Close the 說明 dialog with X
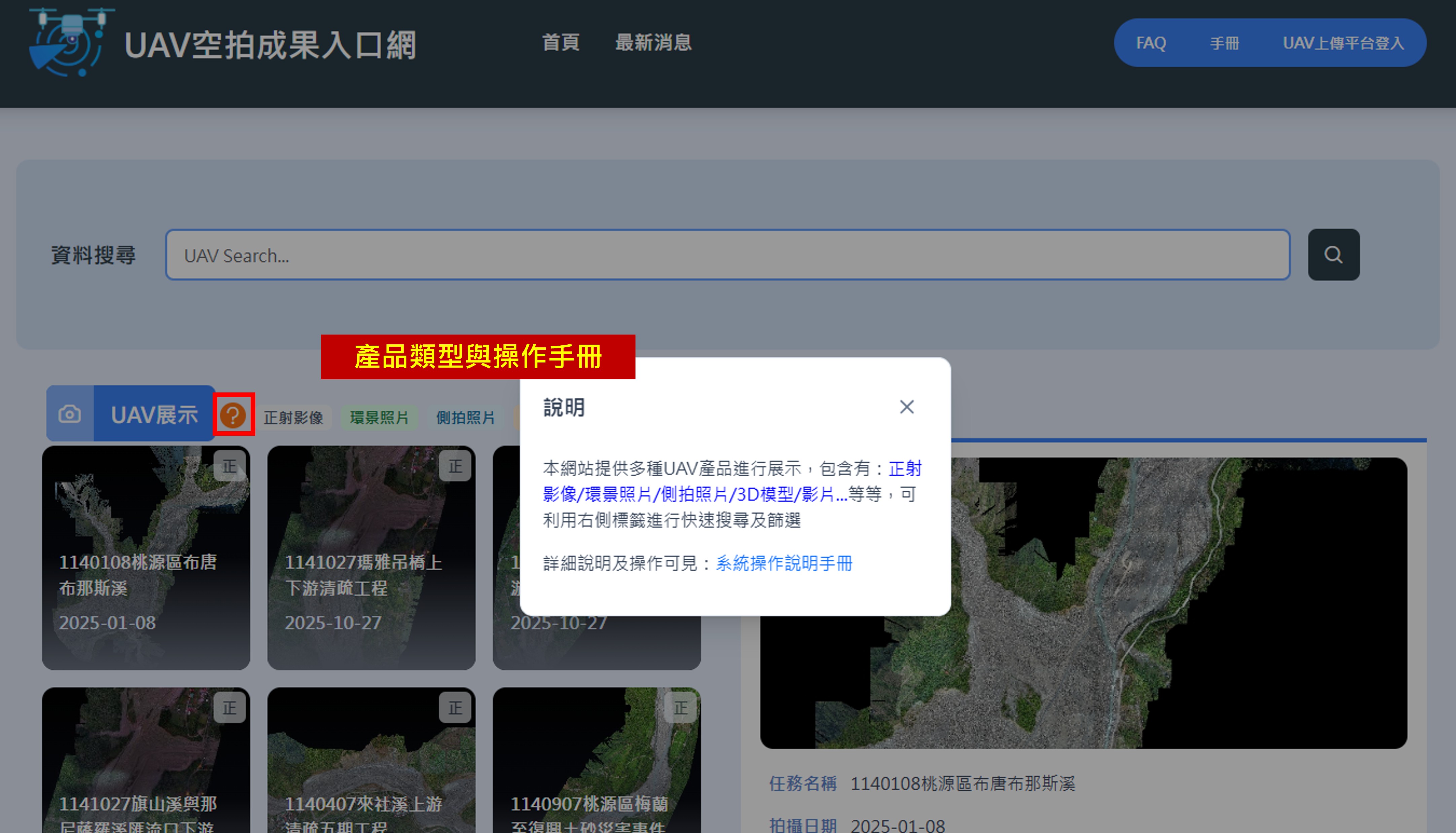The image size is (1456, 833). pos(906,407)
